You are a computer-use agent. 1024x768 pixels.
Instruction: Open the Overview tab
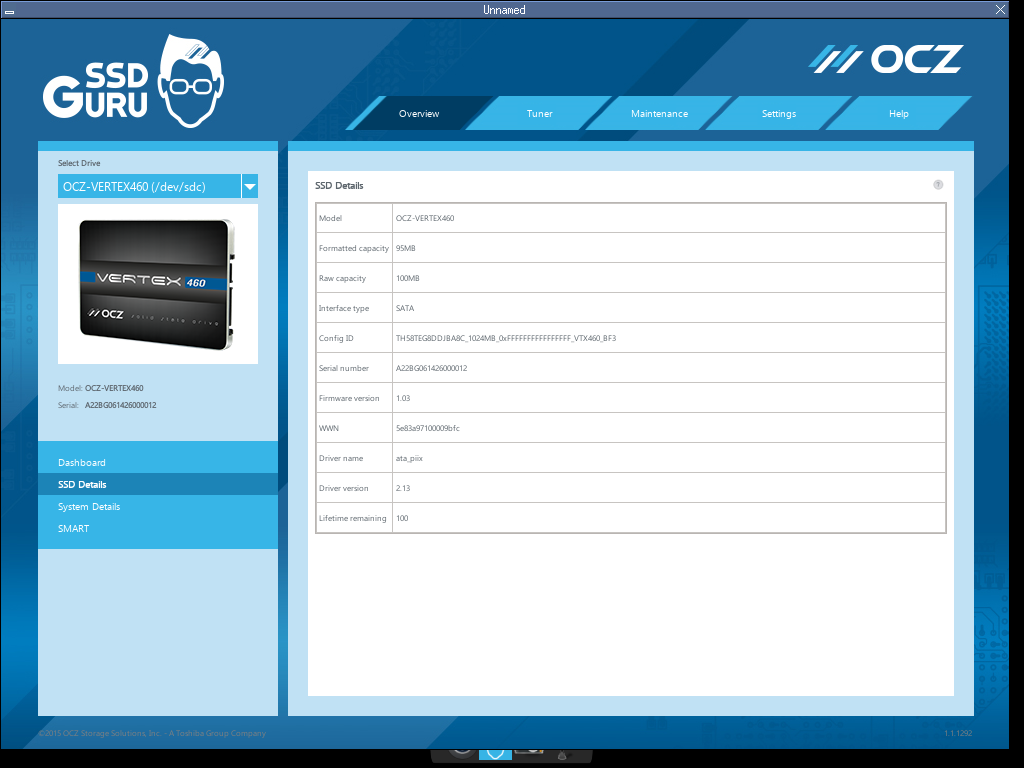419,114
